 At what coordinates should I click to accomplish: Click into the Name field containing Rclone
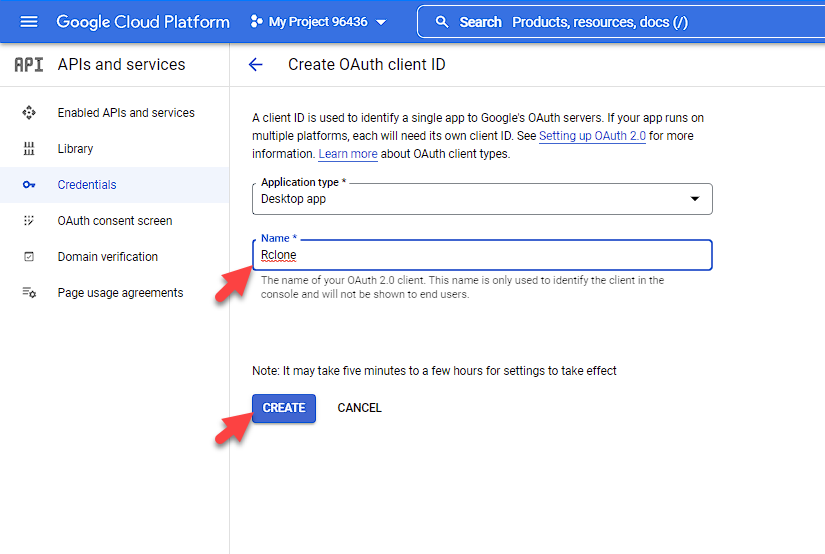[482, 255]
